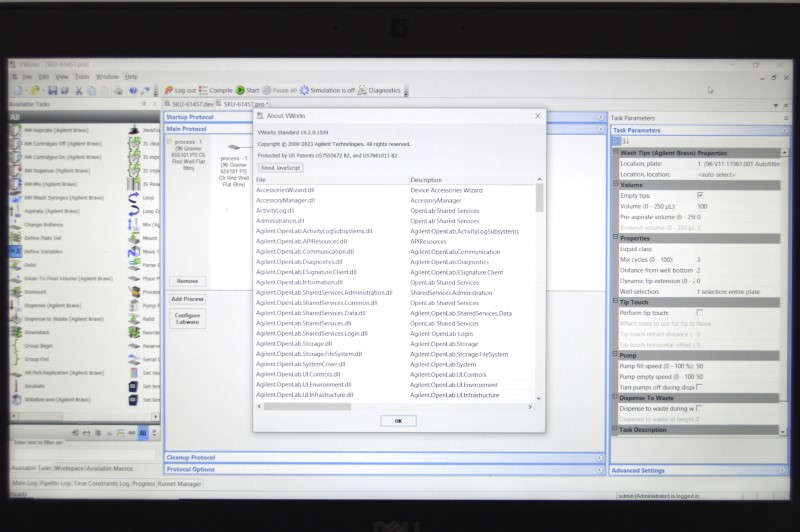800x532 pixels.
Task: Click the horizontal scrollbar in About VWorks list
Action: coord(307,407)
